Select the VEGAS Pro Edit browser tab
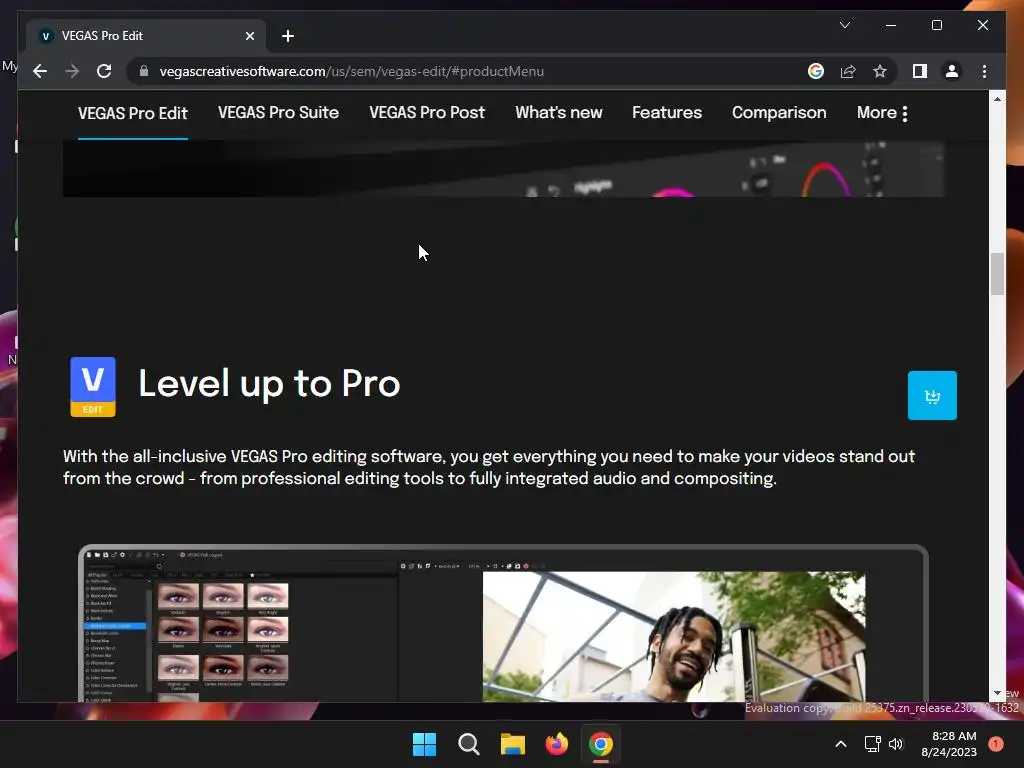This screenshot has width=1024, height=768. point(146,36)
